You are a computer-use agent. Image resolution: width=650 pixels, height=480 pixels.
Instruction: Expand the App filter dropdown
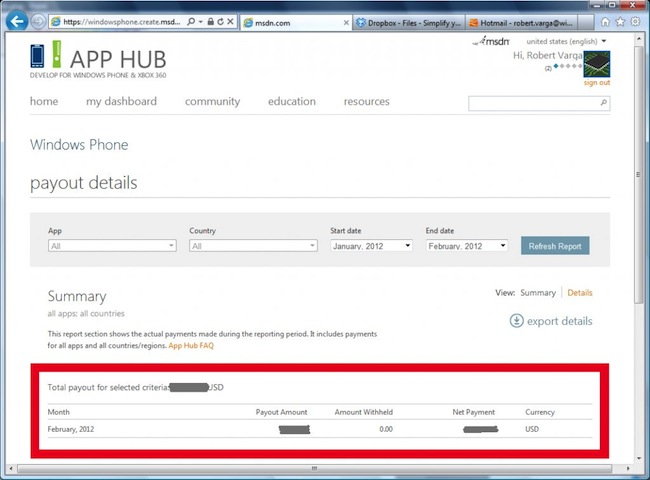tap(112, 246)
